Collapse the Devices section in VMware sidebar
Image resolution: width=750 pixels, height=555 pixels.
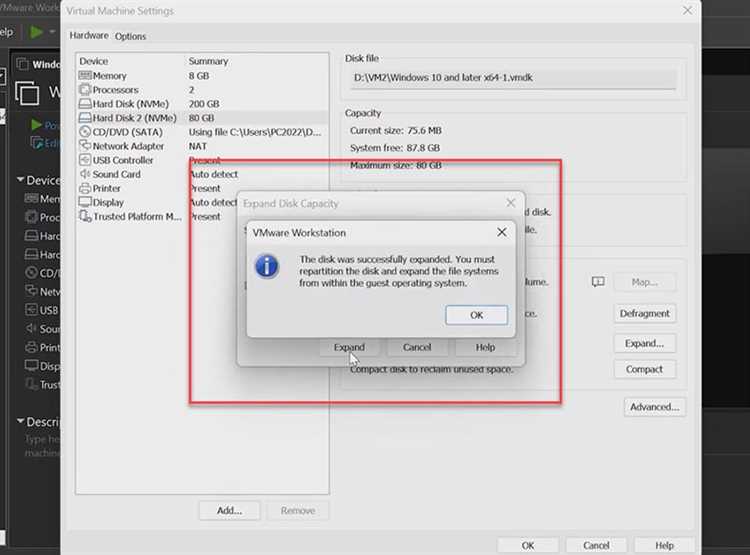tap(21, 179)
